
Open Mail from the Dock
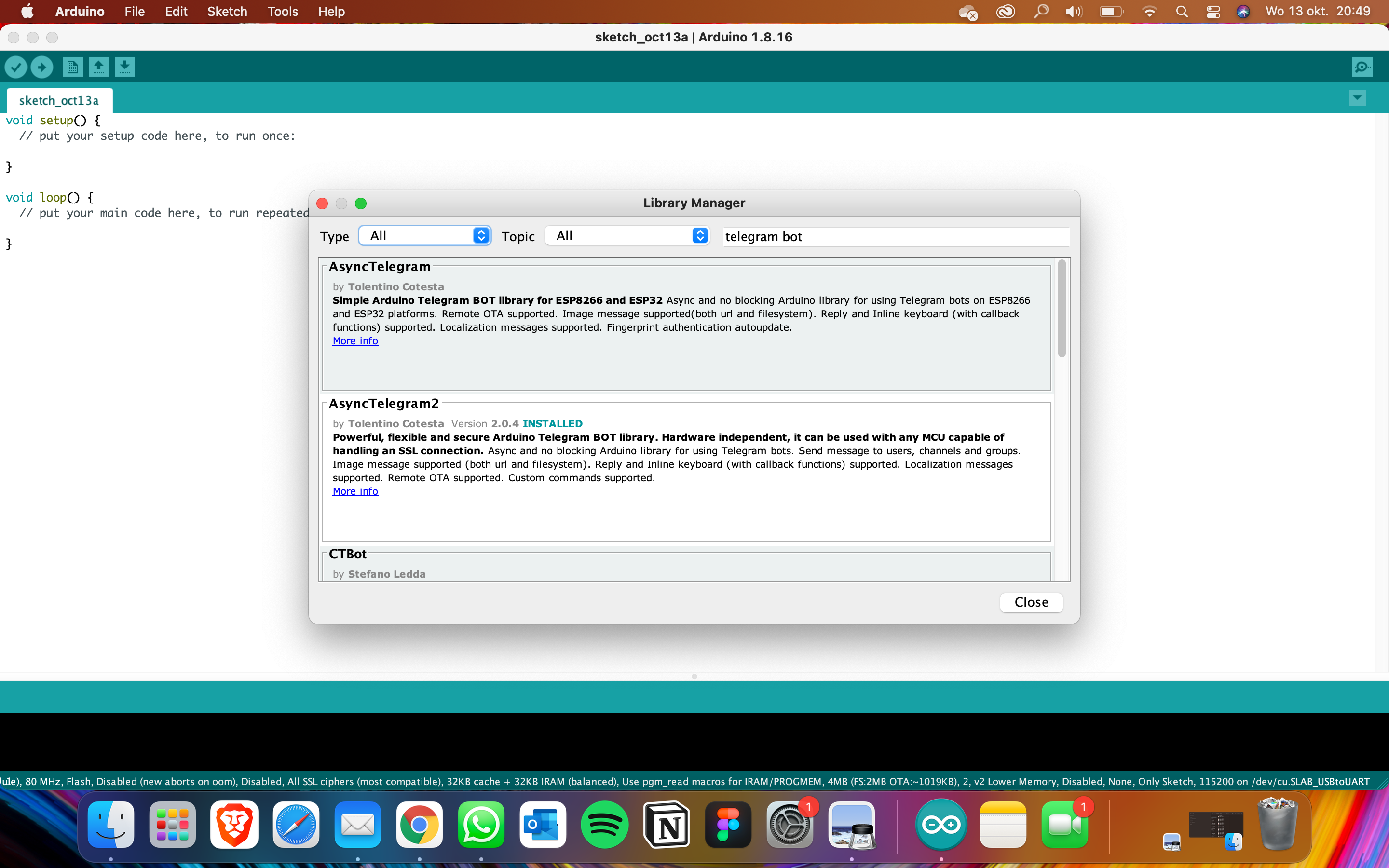coord(357,825)
